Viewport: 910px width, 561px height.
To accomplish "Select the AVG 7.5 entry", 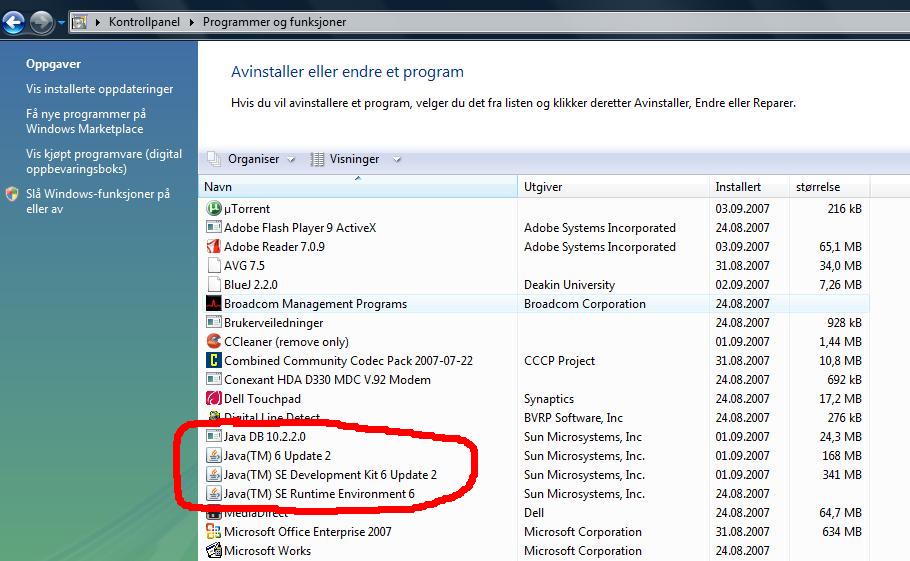I will (244, 266).
